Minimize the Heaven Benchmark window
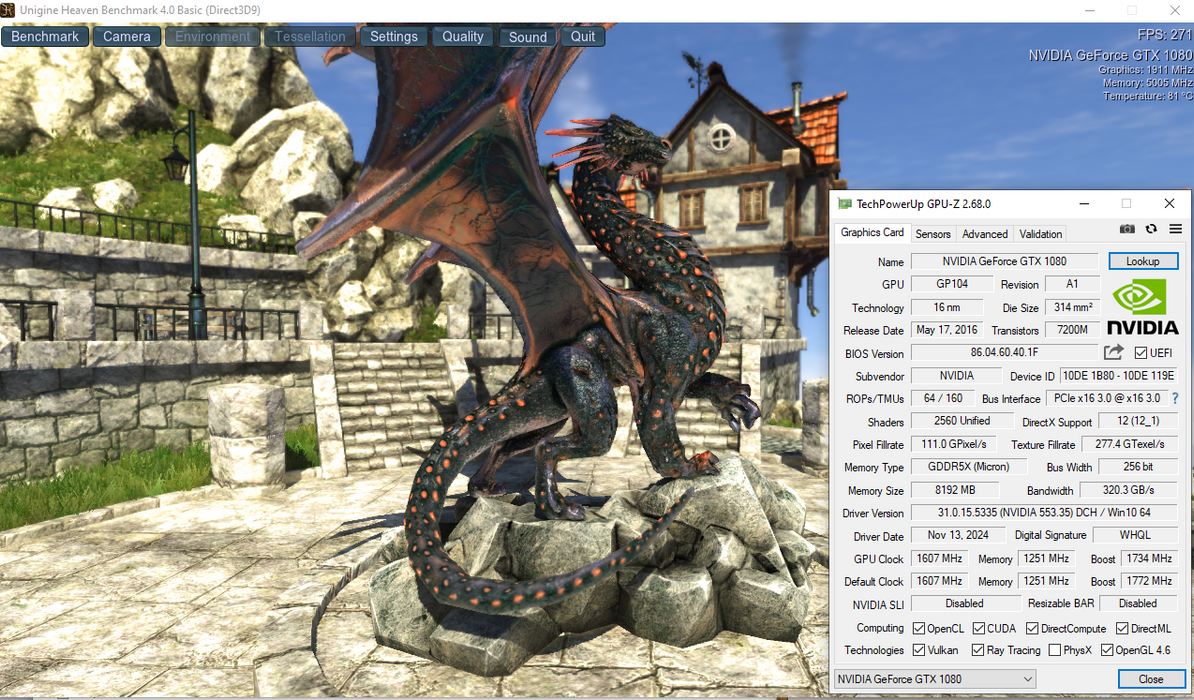1194x700 pixels. point(1090,11)
